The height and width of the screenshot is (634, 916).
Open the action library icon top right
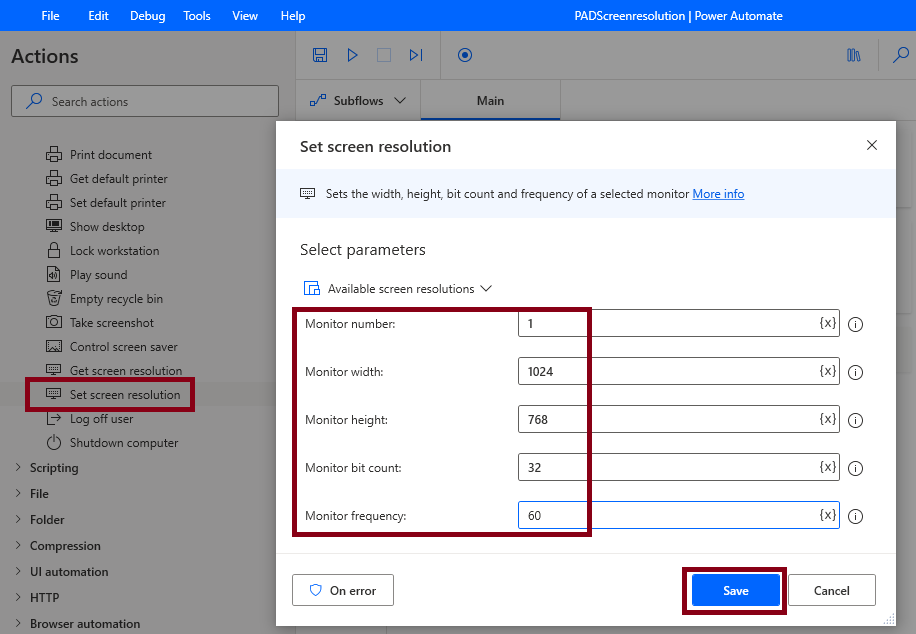(853, 56)
